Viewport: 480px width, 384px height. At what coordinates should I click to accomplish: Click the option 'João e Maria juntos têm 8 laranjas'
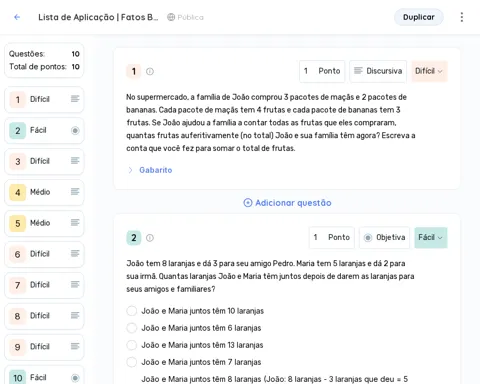pos(274,379)
